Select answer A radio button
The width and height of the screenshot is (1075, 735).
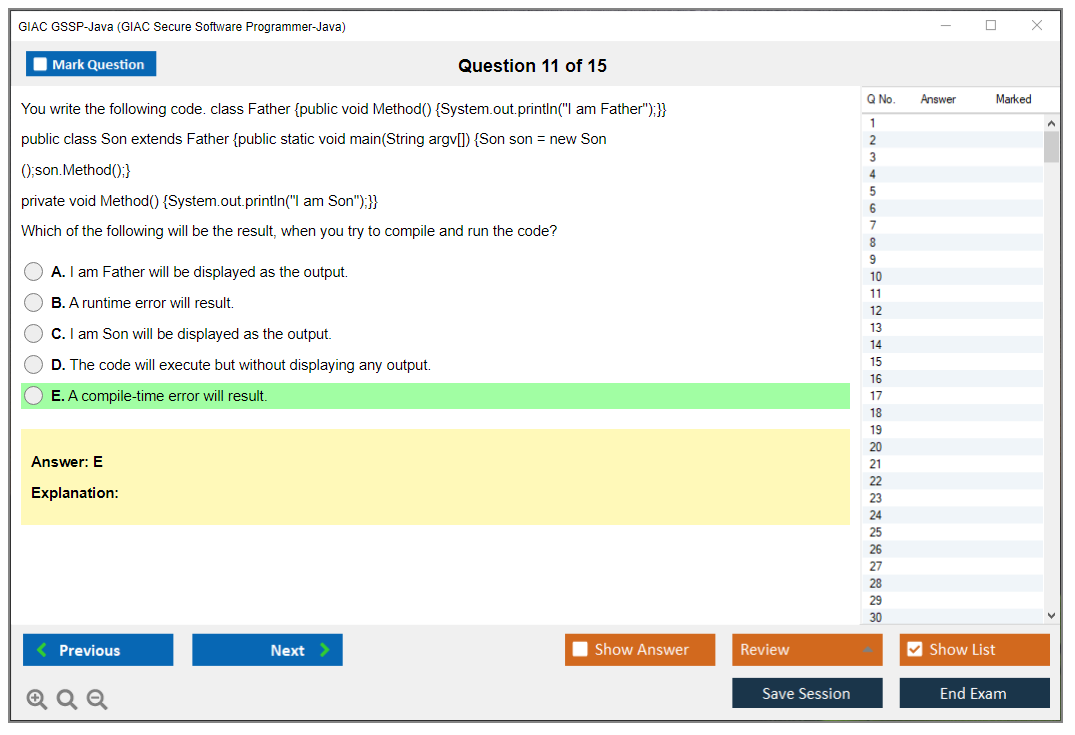coord(34,272)
